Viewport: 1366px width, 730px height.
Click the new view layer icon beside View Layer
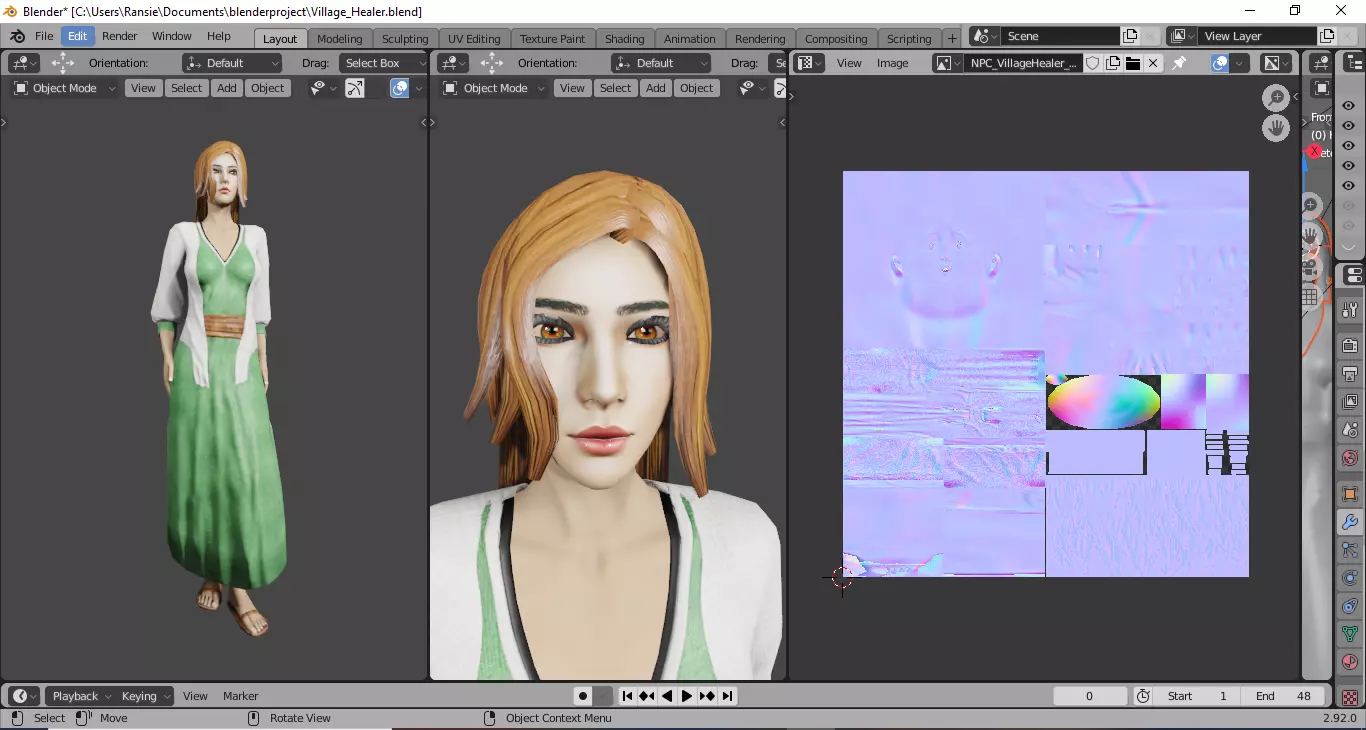tap(1327, 36)
